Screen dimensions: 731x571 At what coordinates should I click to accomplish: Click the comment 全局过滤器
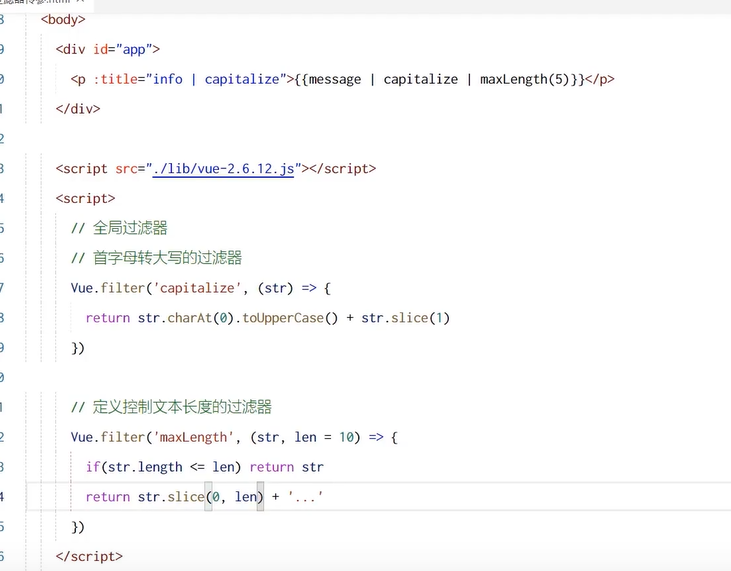(119, 228)
